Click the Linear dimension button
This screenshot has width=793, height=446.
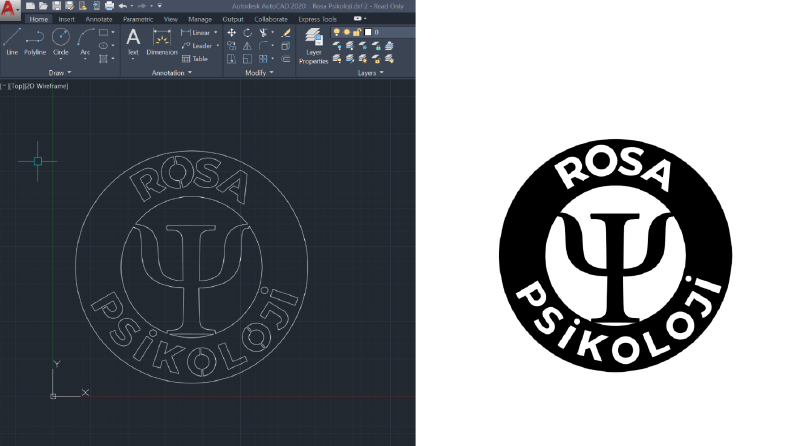(196, 32)
